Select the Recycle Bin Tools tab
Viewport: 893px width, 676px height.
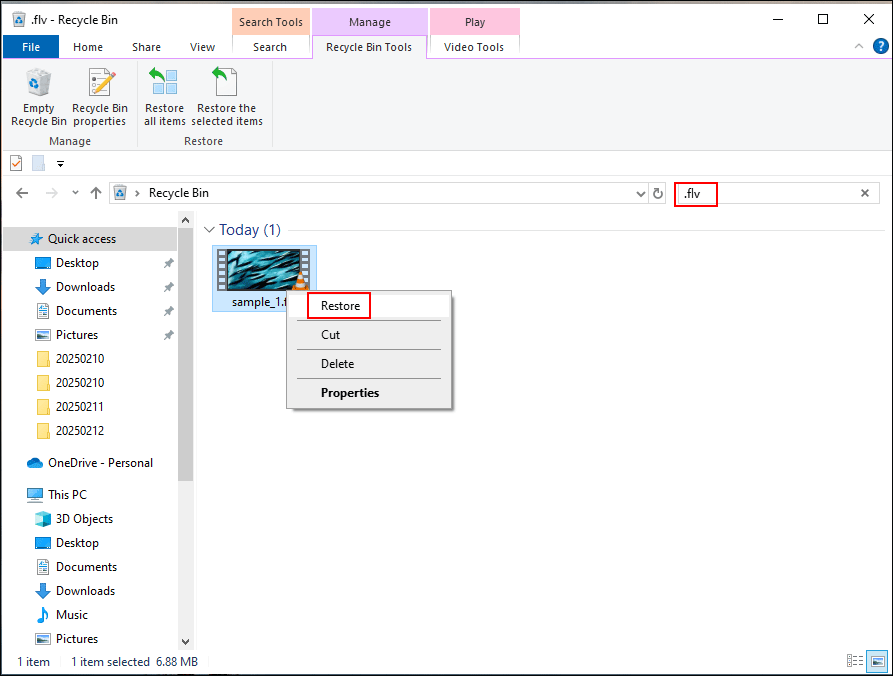click(369, 47)
